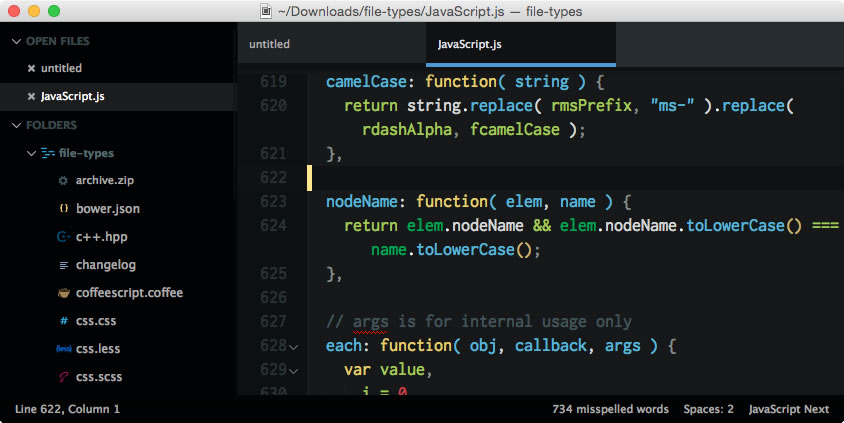
Task: Fold the code at line 628
Action: coord(293,346)
